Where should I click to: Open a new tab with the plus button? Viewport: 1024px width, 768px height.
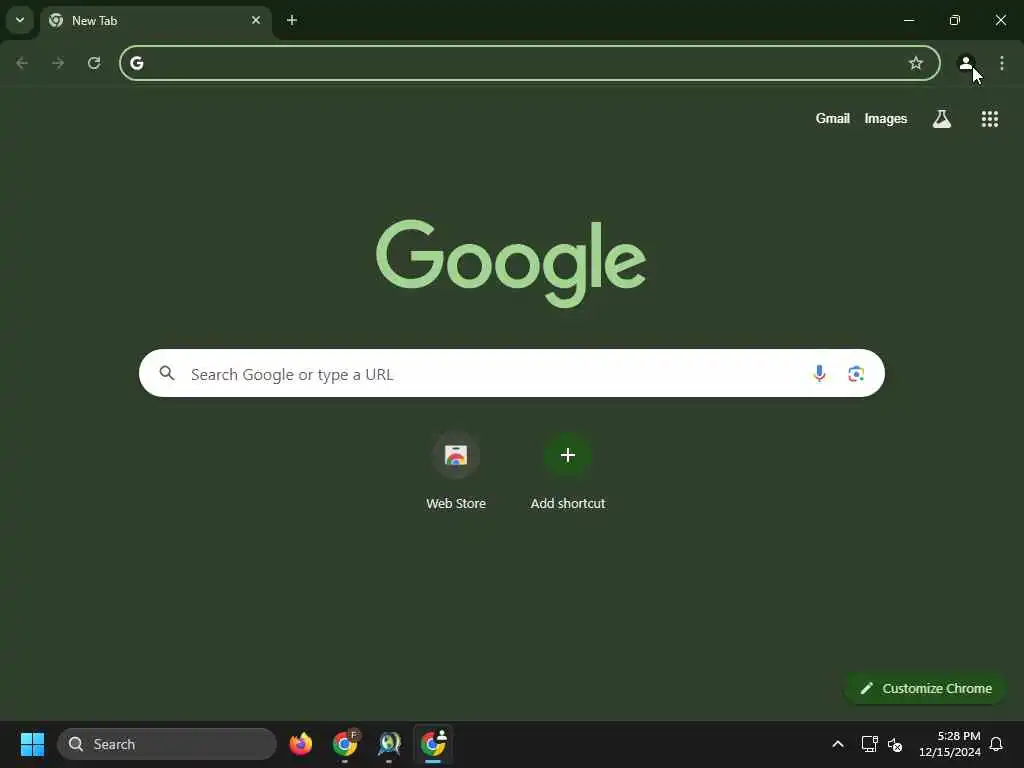click(x=292, y=20)
